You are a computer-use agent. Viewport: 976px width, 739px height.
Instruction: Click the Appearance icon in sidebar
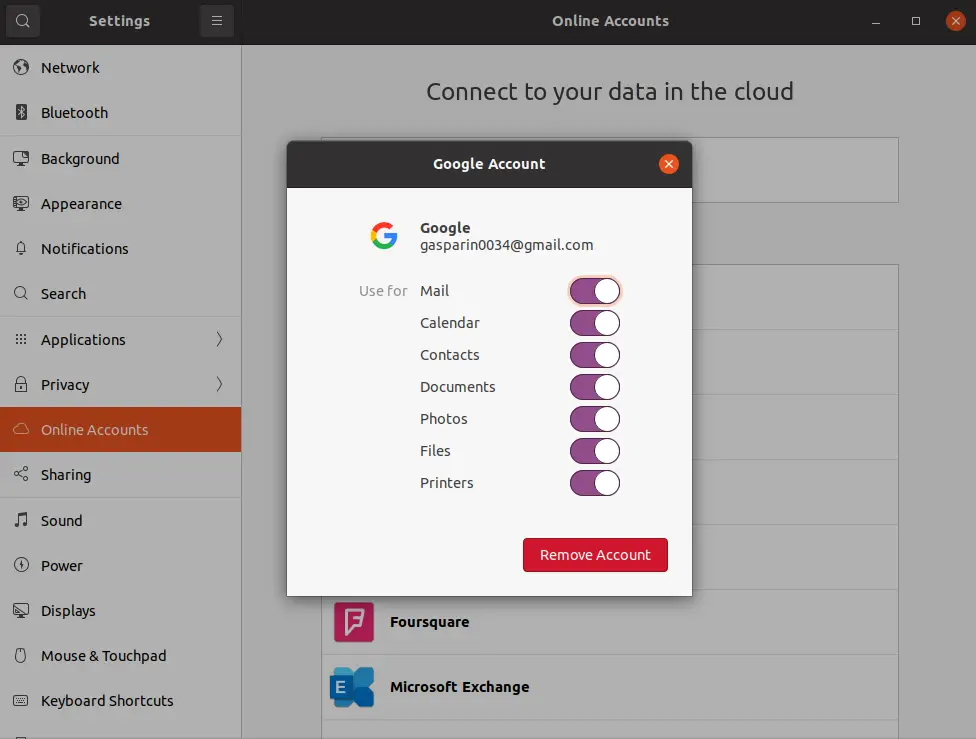pos(21,204)
